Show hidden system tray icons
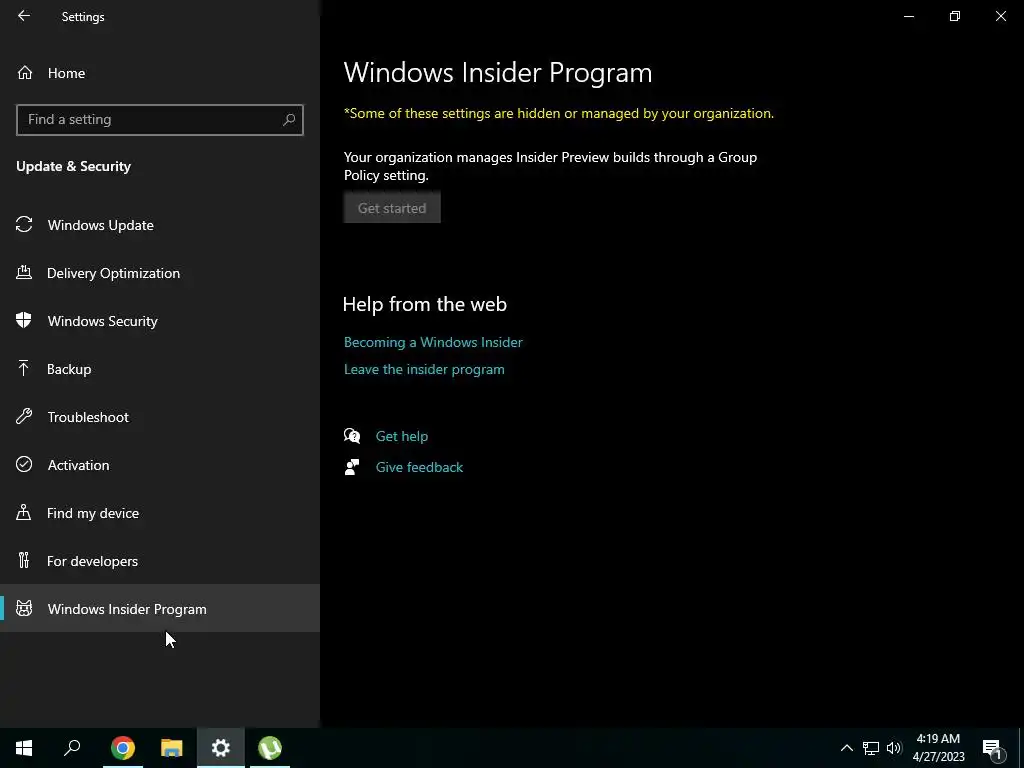 (x=846, y=748)
